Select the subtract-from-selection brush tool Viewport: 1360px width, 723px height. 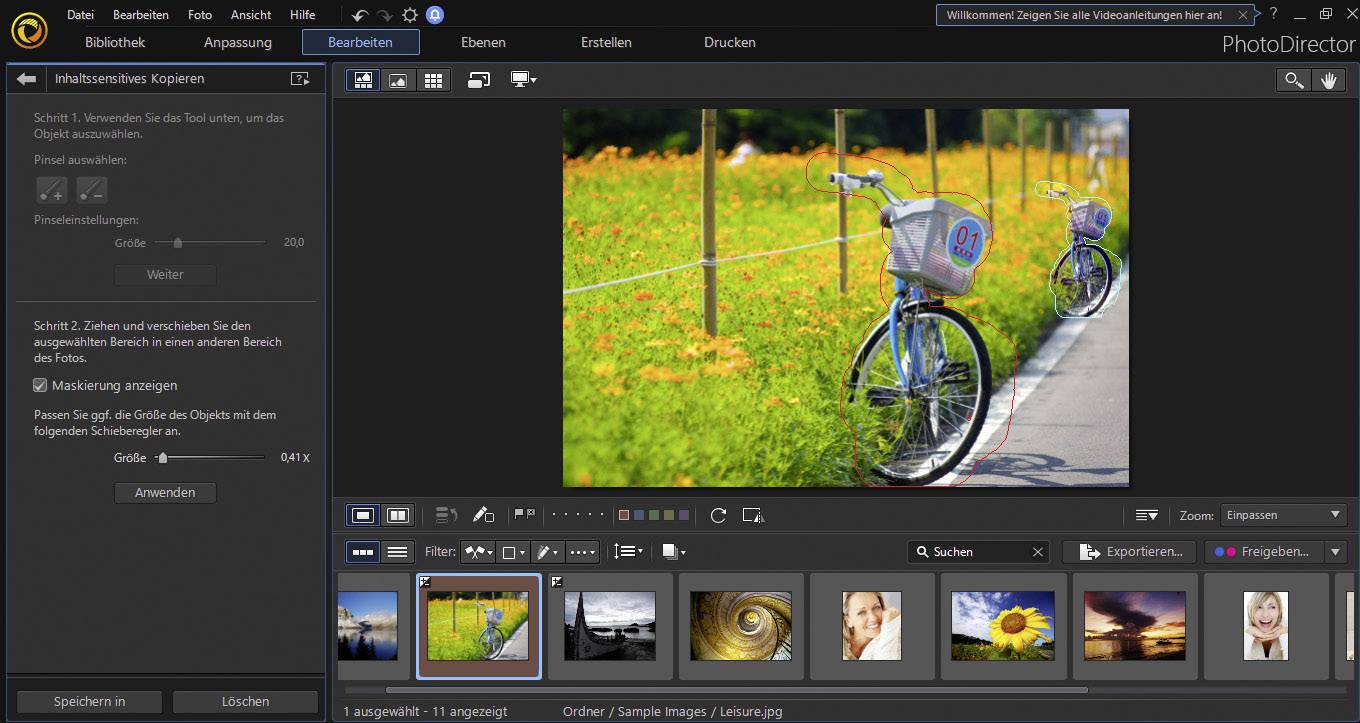click(x=92, y=190)
